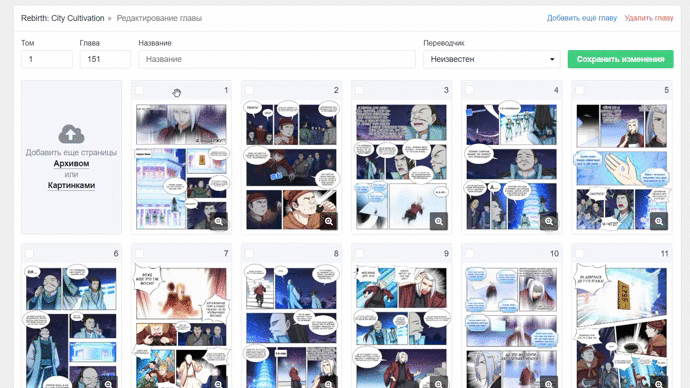Choose upload by Архивом
690x388 pixels.
pos(71,164)
